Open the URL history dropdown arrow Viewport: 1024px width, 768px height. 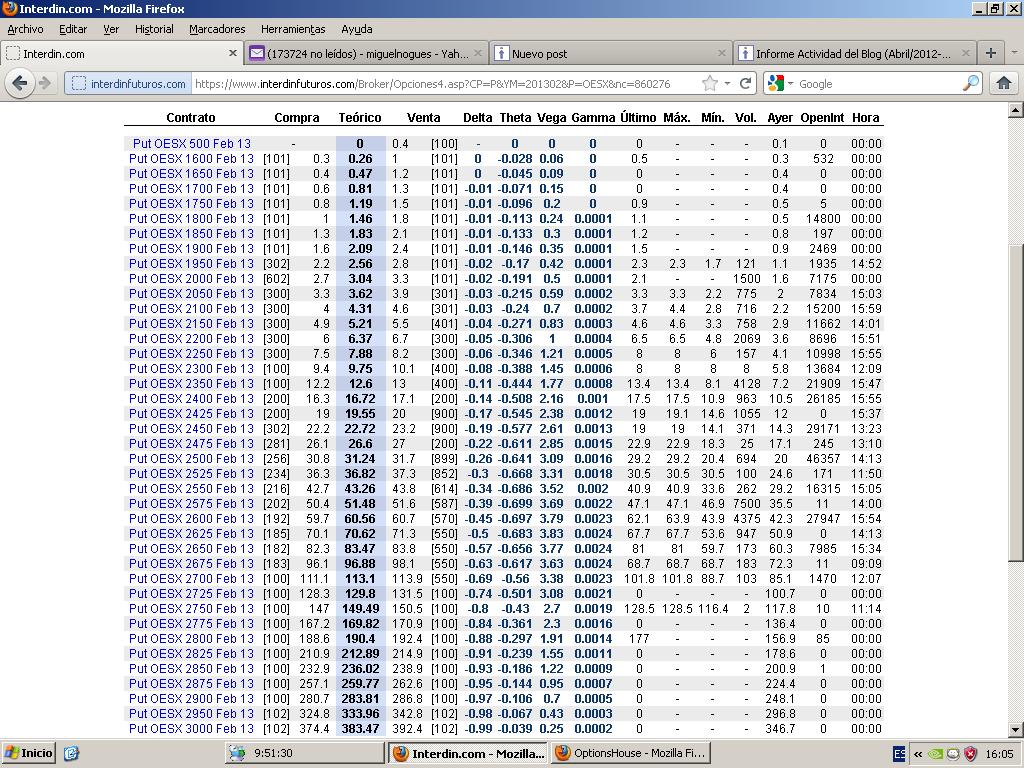coord(727,84)
